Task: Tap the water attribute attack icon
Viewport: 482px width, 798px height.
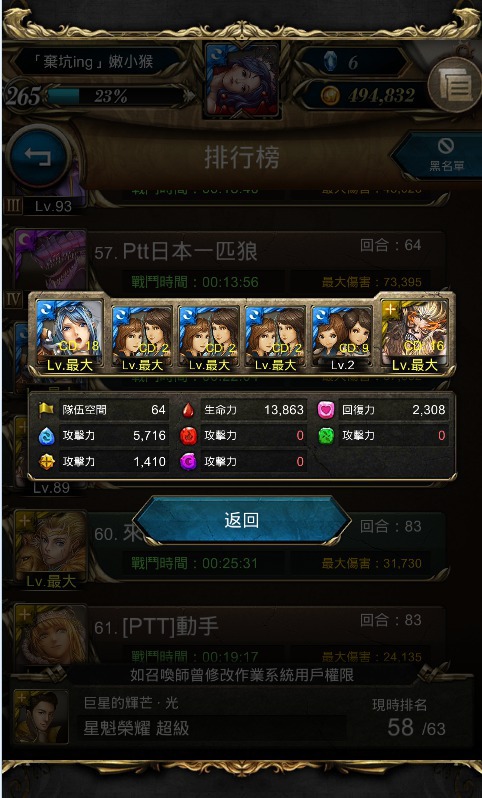Action: [47, 436]
